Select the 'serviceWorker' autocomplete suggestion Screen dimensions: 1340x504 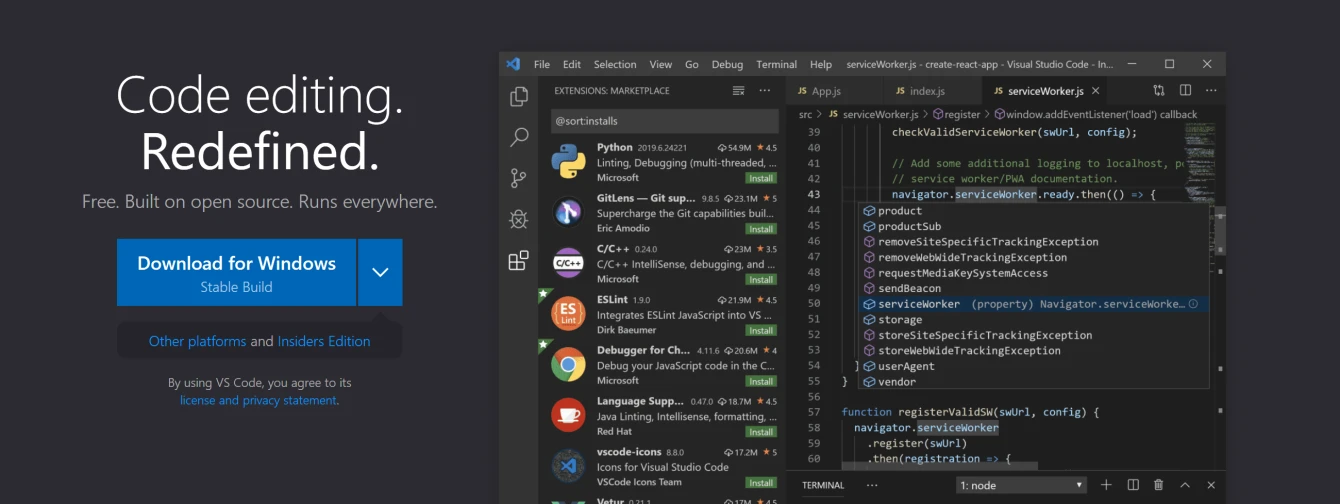pyautogui.click(x=1032, y=304)
